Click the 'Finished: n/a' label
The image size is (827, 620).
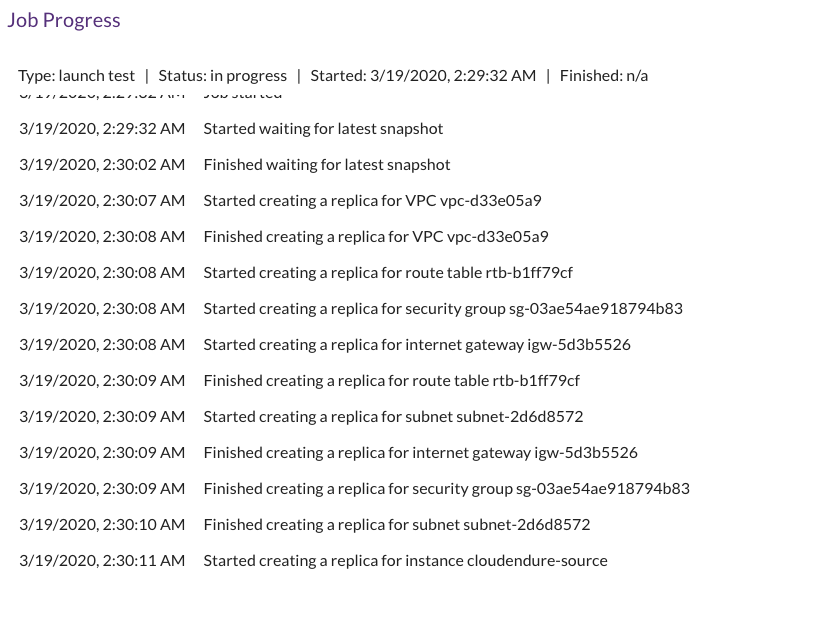[x=604, y=75]
